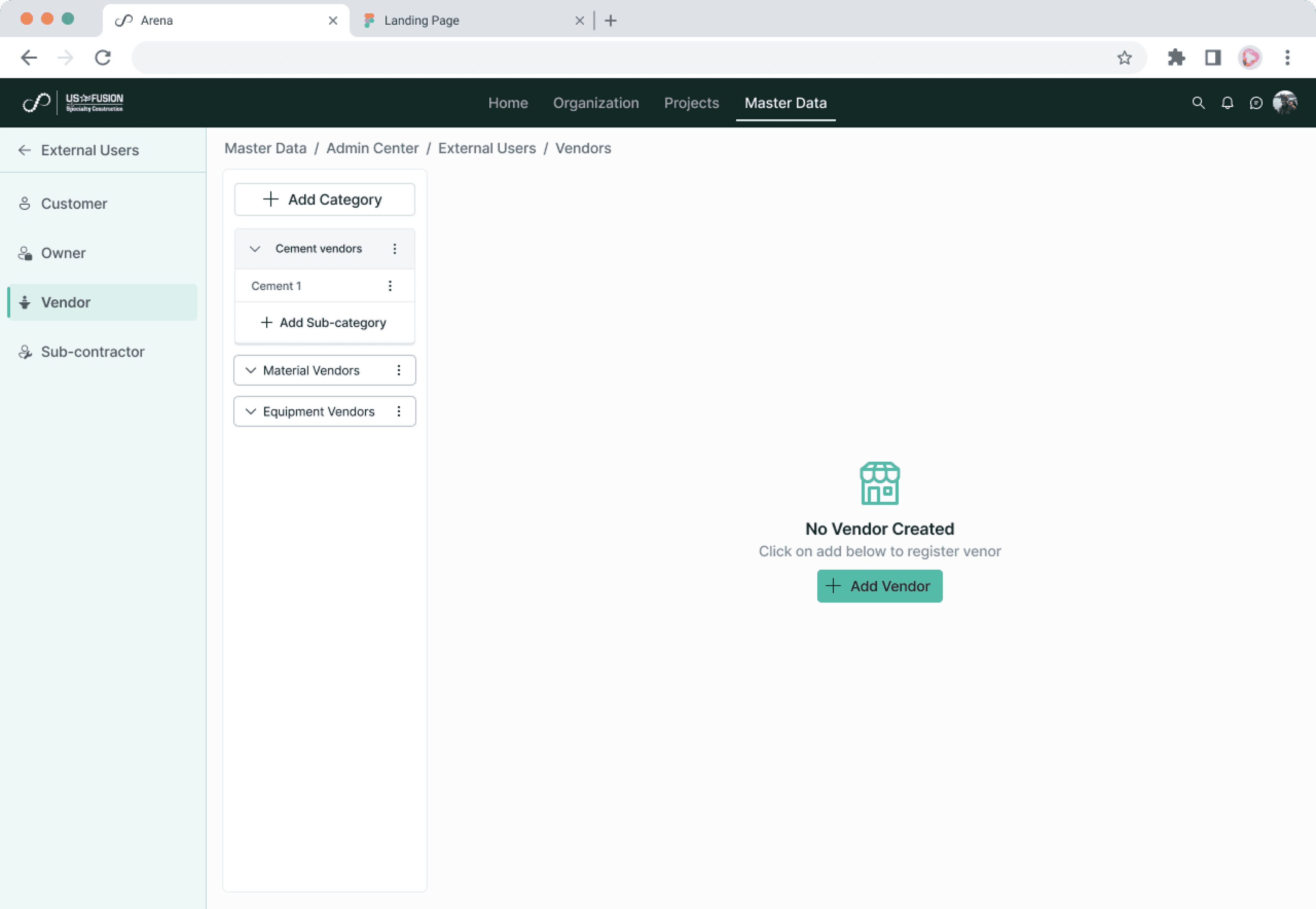Open notifications bell icon
The image size is (1316, 909).
coord(1227,103)
